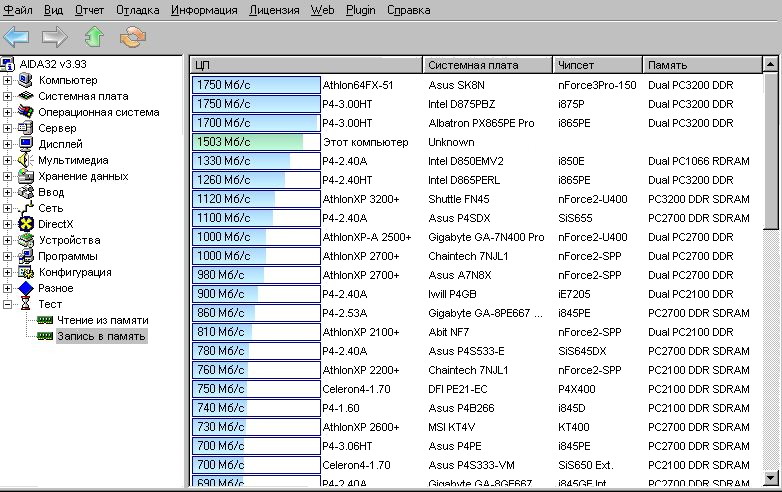782x492 pixels.
Task: Click the back arrow toolbar icon
Action: [x=17, y=37]
